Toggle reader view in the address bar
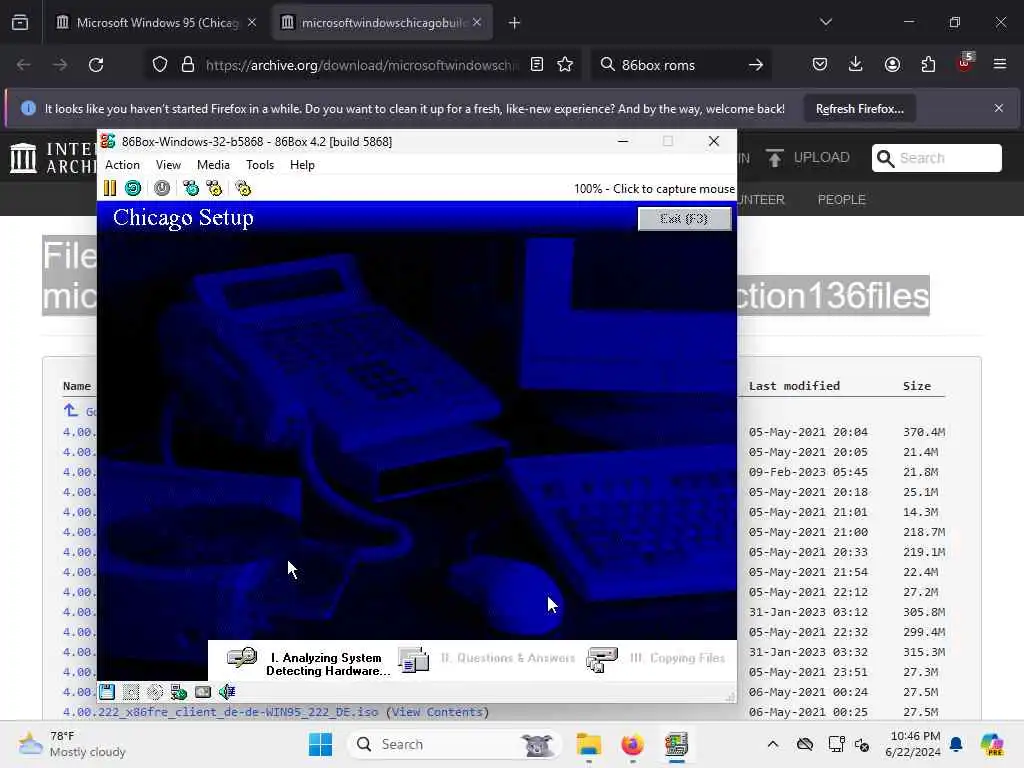 tap(537, 65)
